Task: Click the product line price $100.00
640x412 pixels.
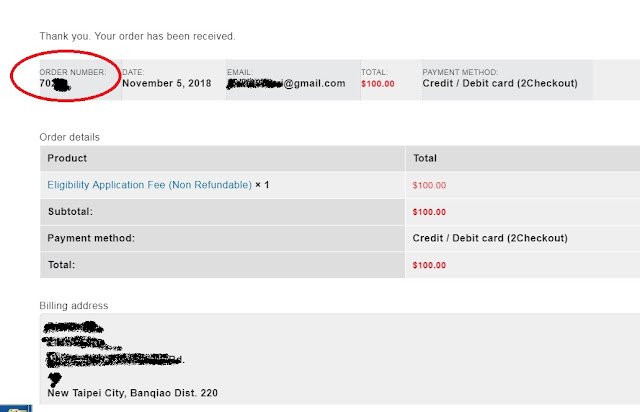Action: [429, 185]
